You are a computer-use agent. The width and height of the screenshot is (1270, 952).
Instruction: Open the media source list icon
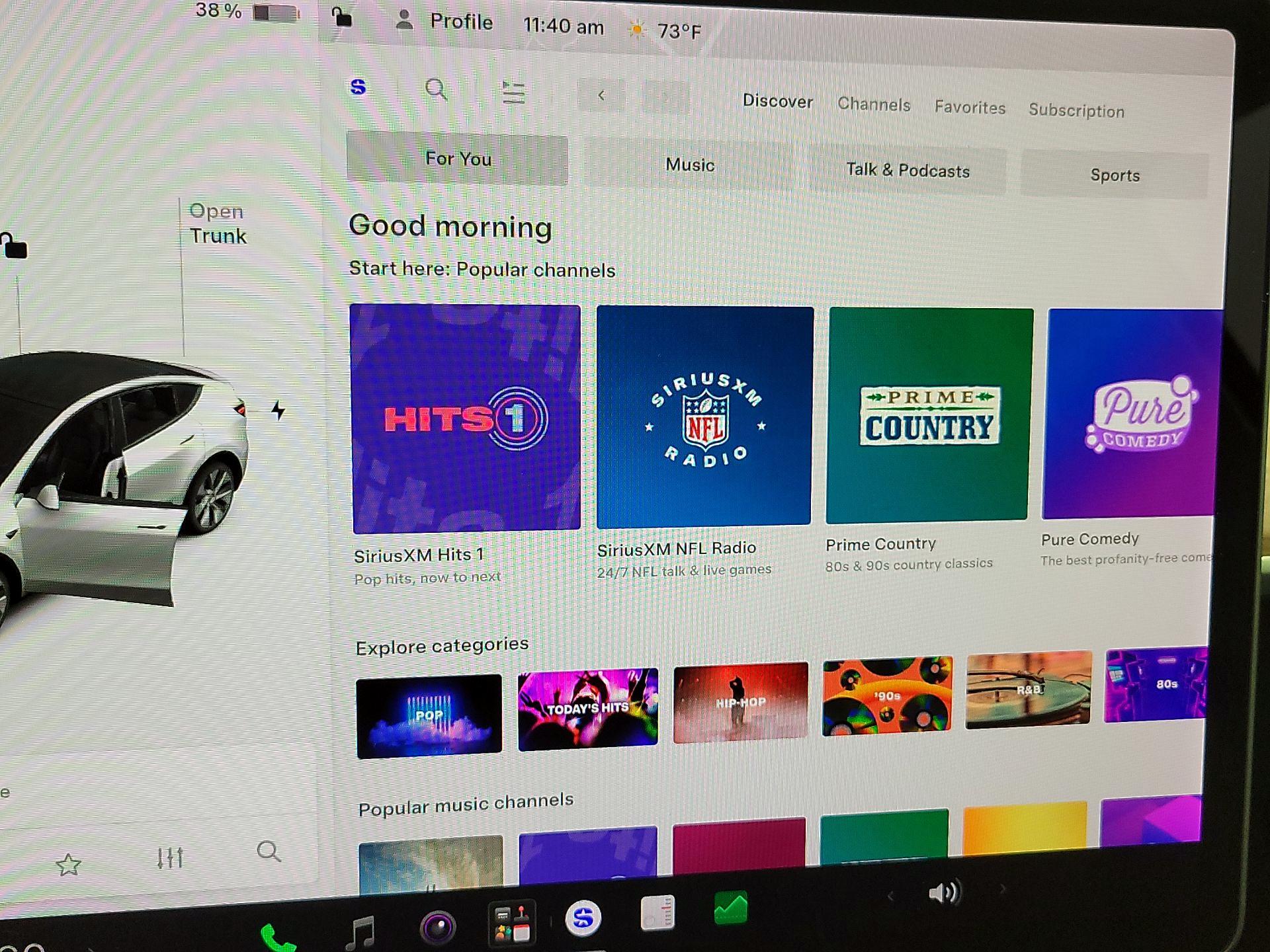(x=513, y=93)
